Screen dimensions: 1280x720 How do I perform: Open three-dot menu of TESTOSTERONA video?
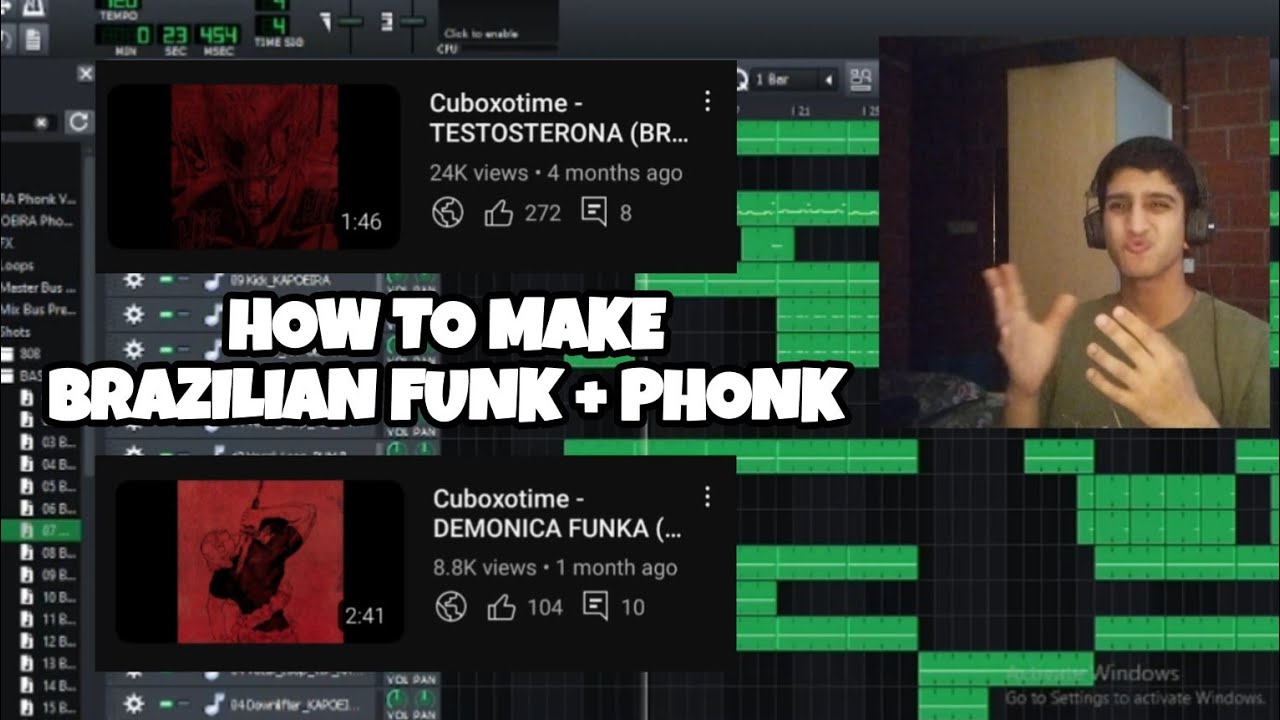707,101
